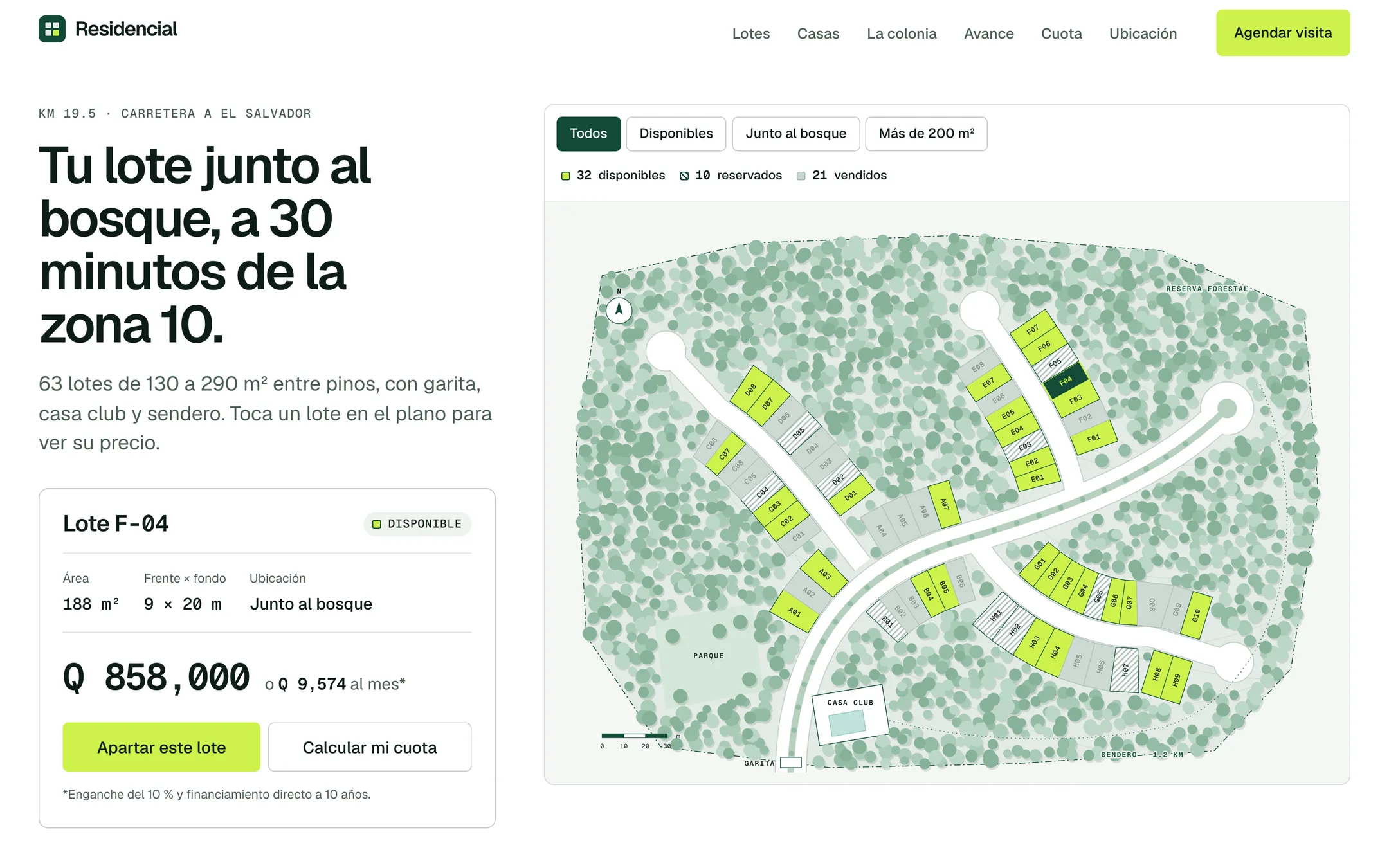
Task: Click the Residencial logo icon
Action: [x=52, y=29]
